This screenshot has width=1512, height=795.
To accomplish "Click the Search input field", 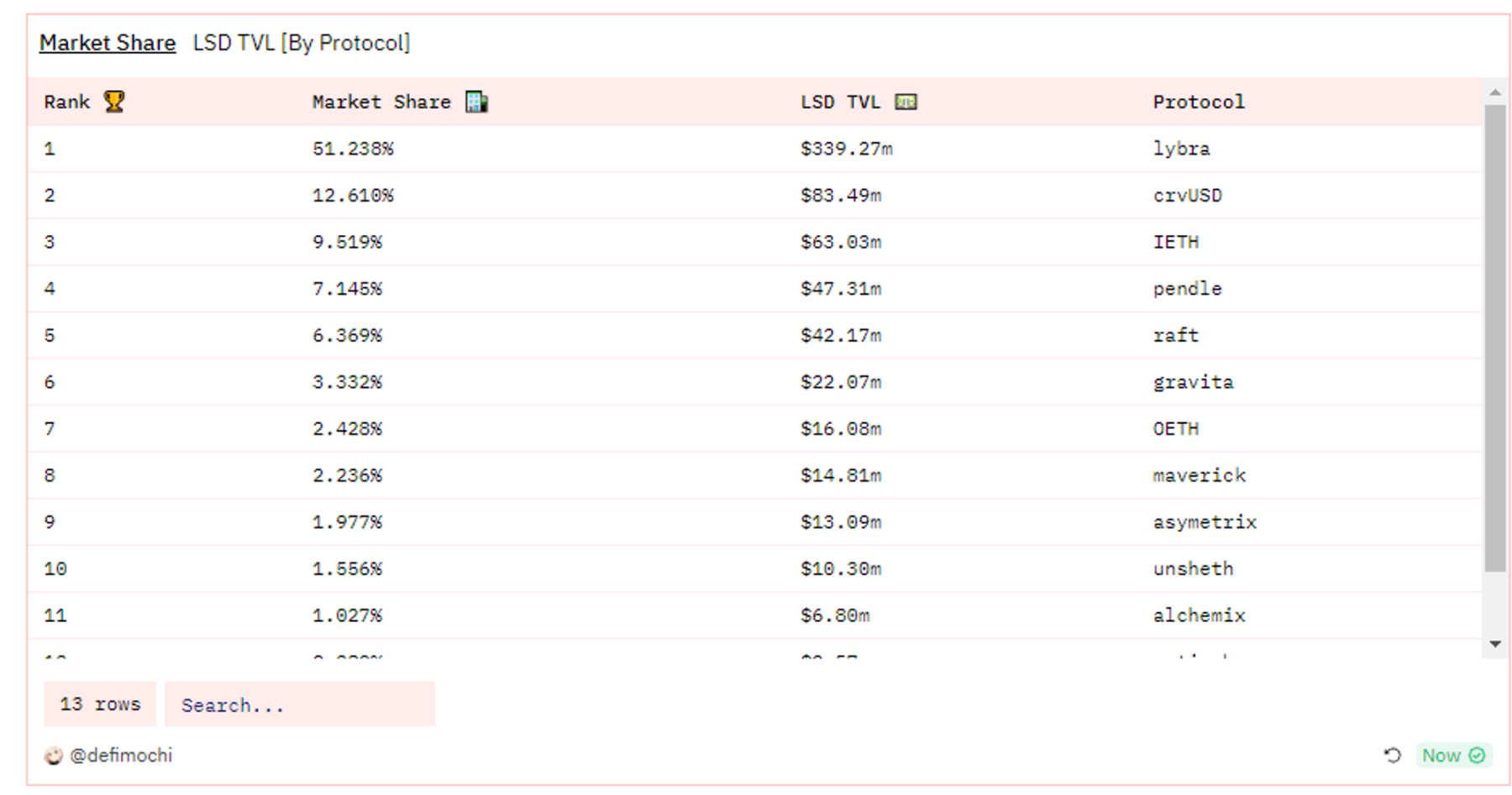I will tap(299, 704).
